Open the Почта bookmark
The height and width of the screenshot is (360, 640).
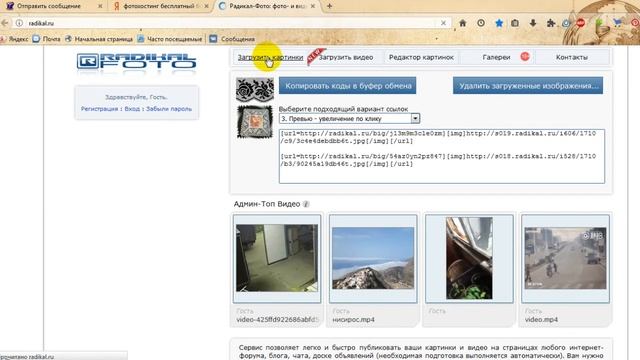tap(47, 39)
